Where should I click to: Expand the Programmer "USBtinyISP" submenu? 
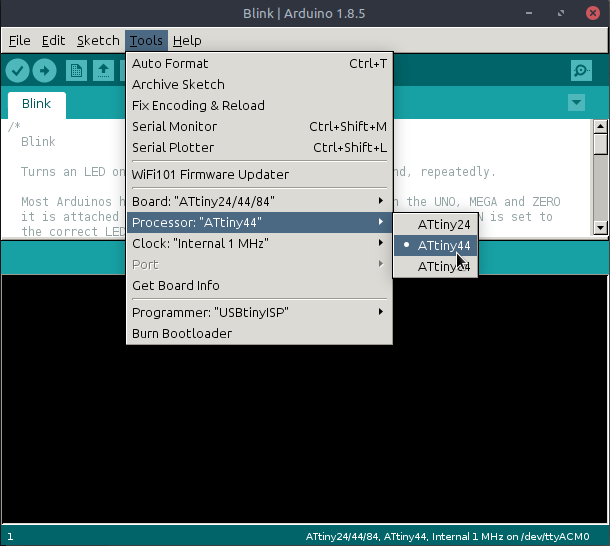click(x=259, y=312)
